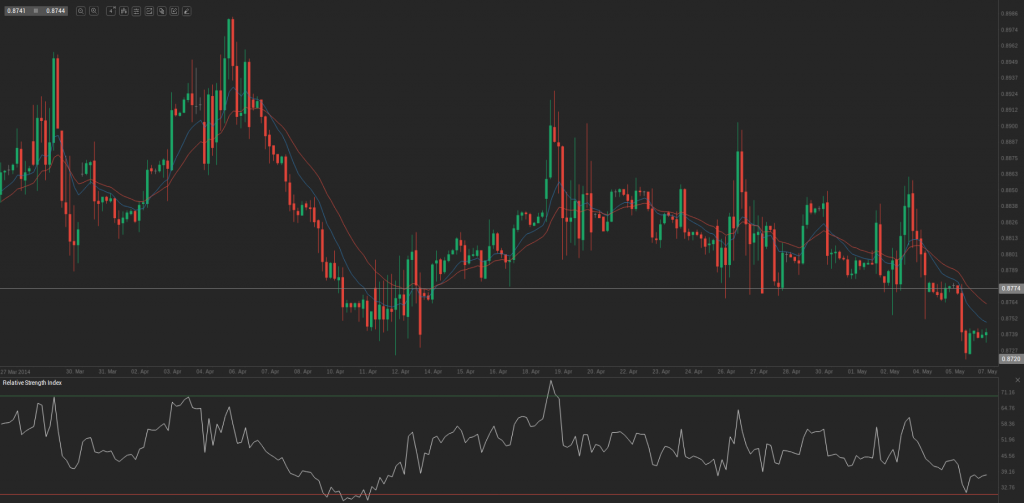The height and width of the screenshot is (503, 1024).
Task: Open the indicators settings sliders icon
Action: [x=136, y=11]
